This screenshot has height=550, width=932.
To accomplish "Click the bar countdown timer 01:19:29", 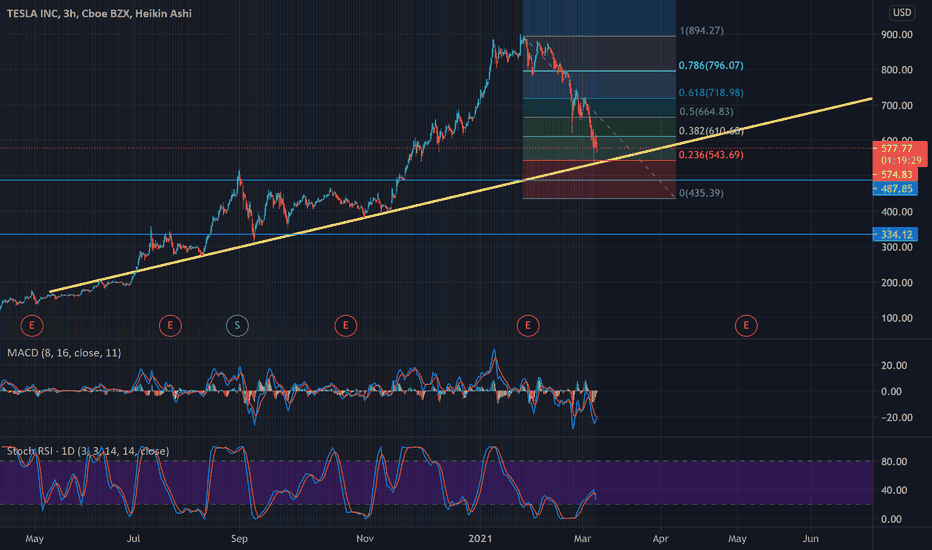I will pyautogui.click(x=900, y=161).
